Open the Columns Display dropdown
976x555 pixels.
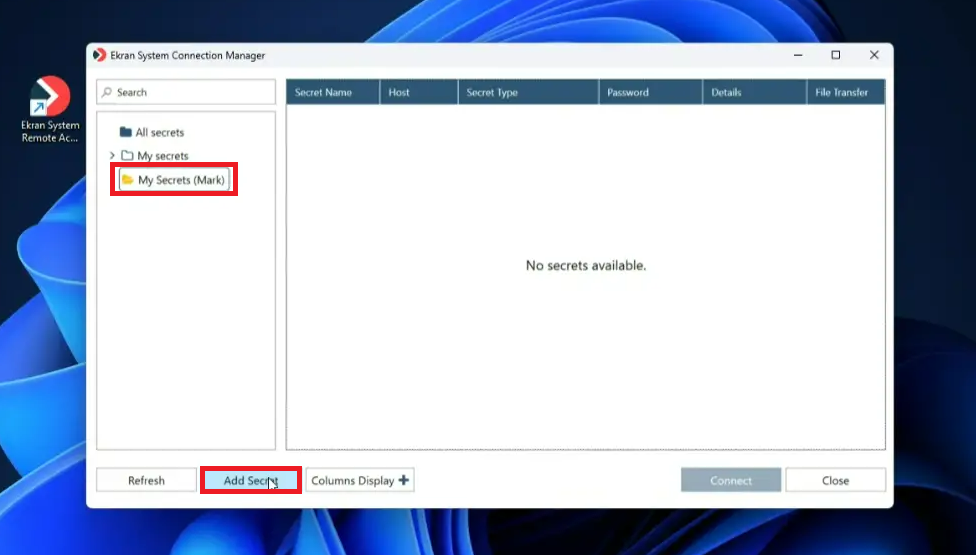359,480
